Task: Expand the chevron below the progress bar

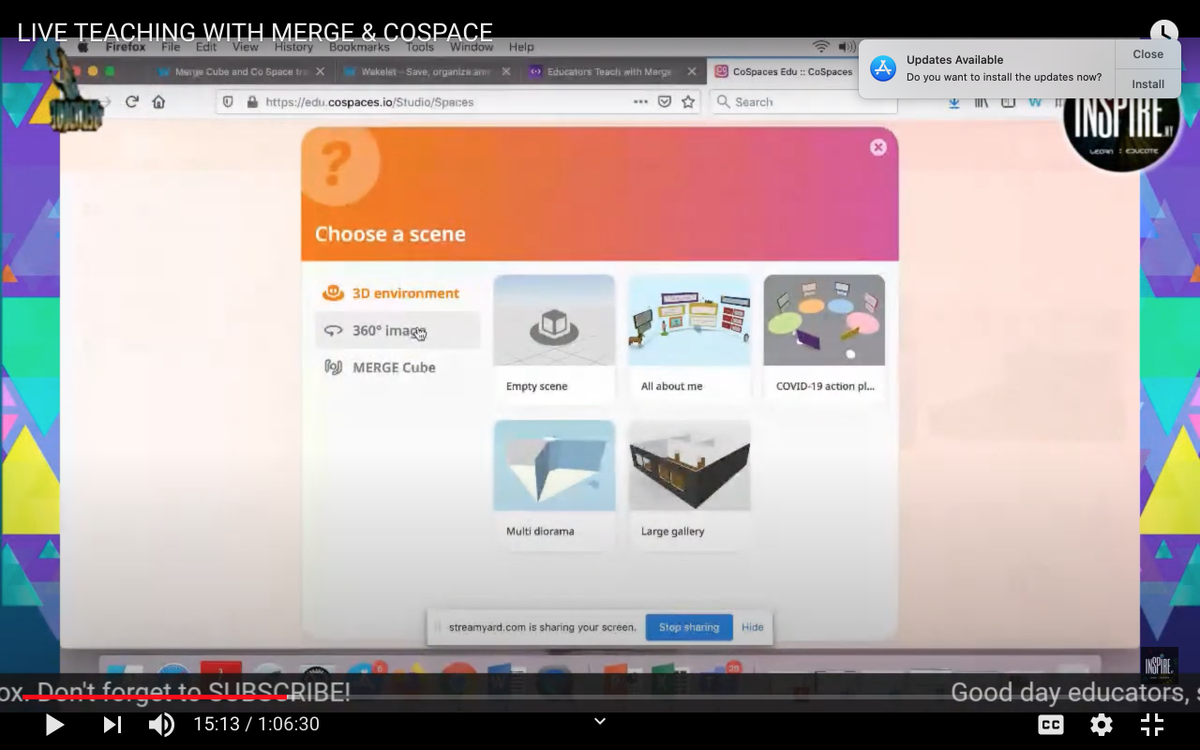Action: point(600,721)
